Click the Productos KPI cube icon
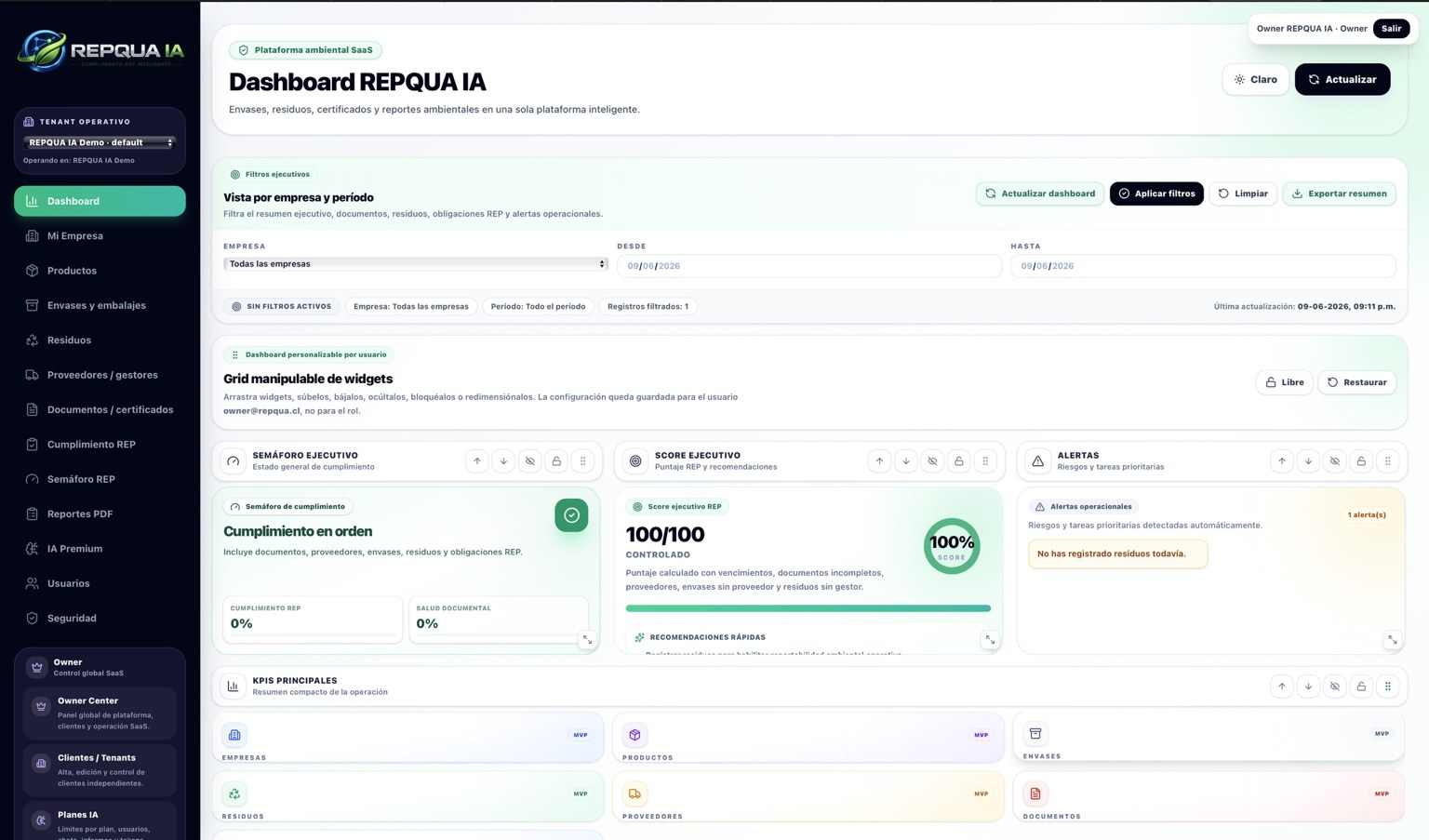 point(634,735)
